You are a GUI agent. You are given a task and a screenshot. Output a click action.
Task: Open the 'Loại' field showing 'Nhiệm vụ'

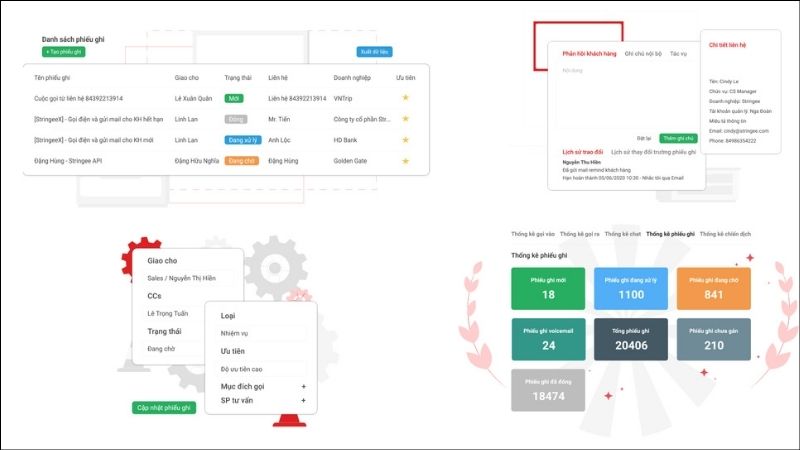pyautogui.click(x=262, y=333)
